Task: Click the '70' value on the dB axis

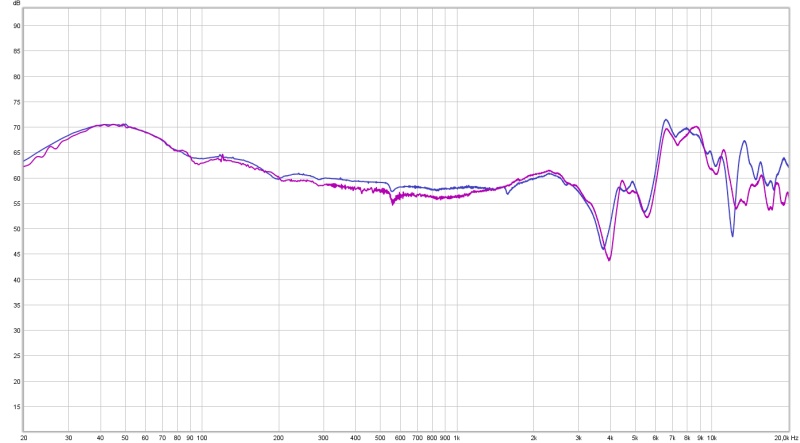Action: (15, 127)
